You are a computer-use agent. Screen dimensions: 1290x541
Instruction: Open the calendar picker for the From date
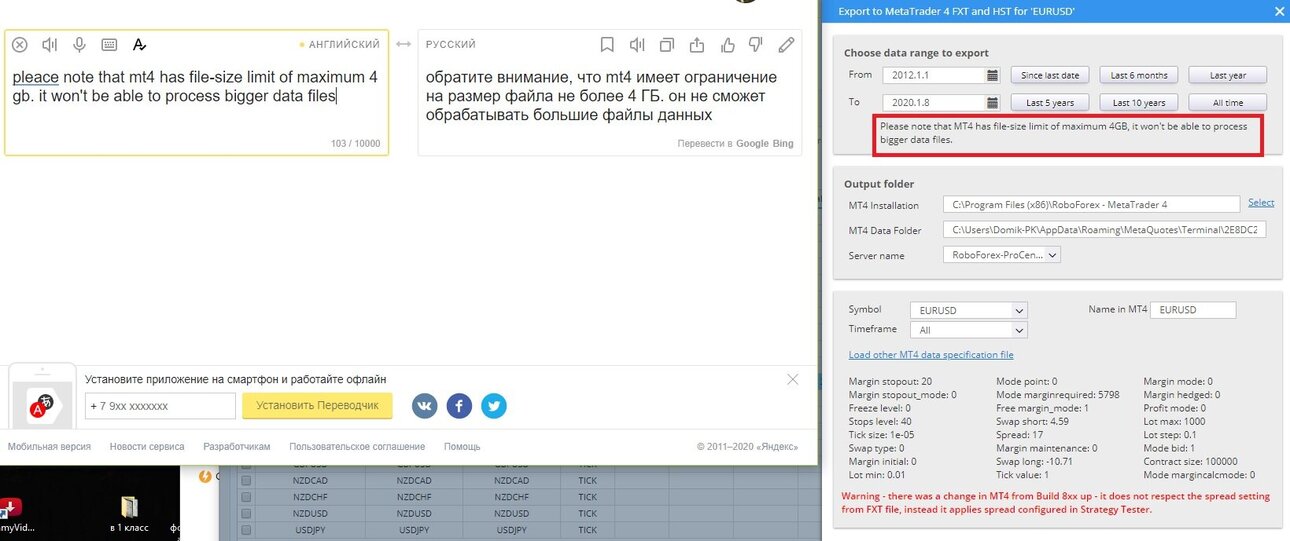click(x=992, y=75)
